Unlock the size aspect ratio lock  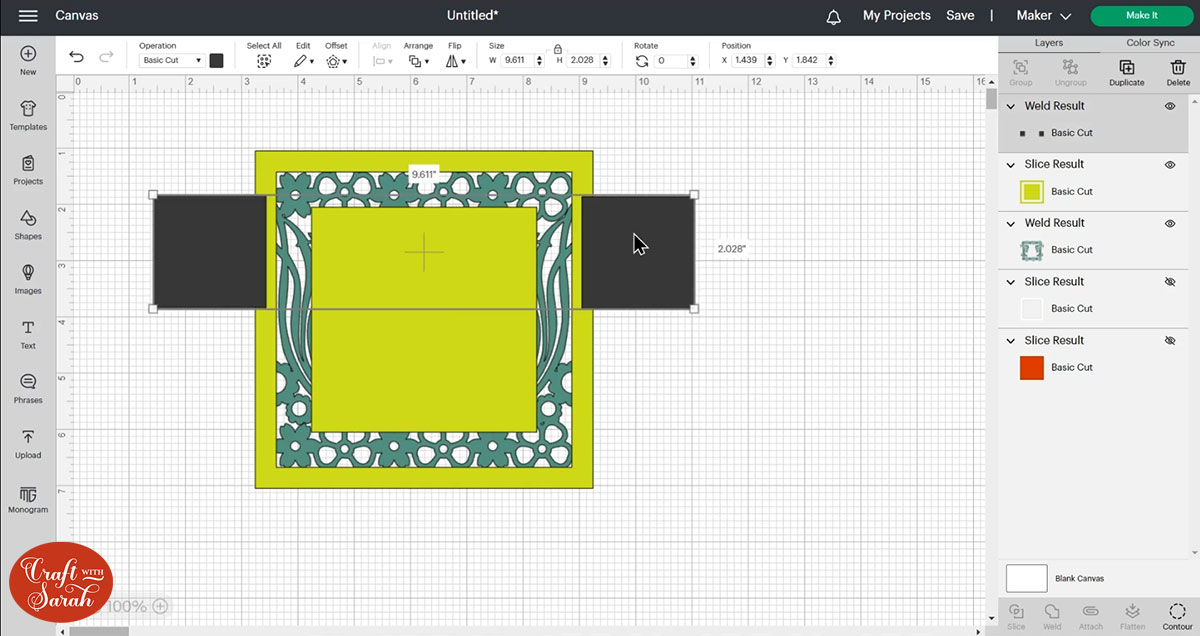coord(558,48)
